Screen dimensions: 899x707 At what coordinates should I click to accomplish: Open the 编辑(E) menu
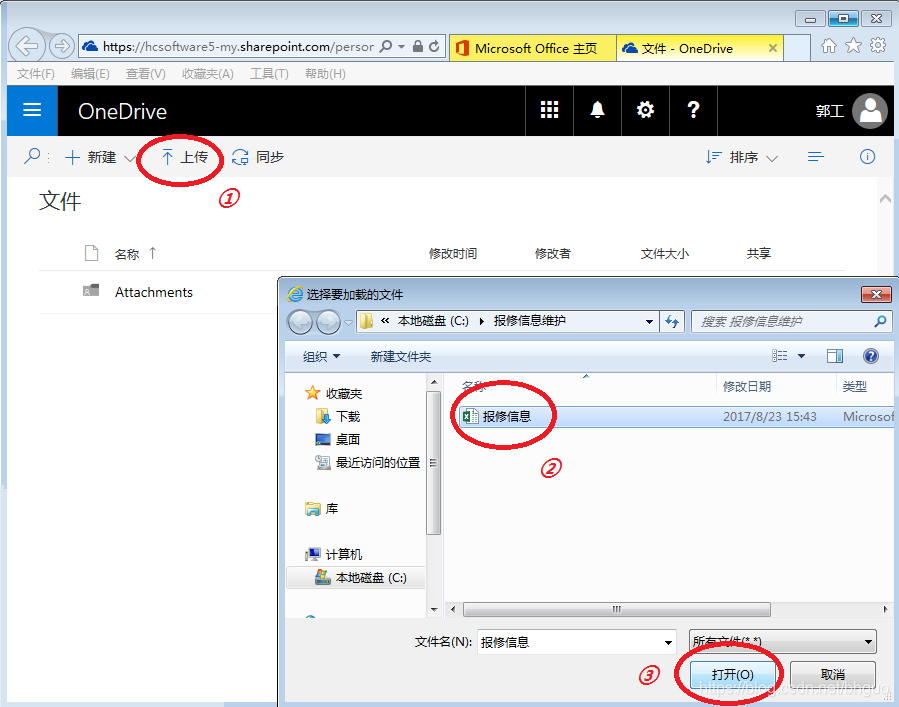coord(90,73)
